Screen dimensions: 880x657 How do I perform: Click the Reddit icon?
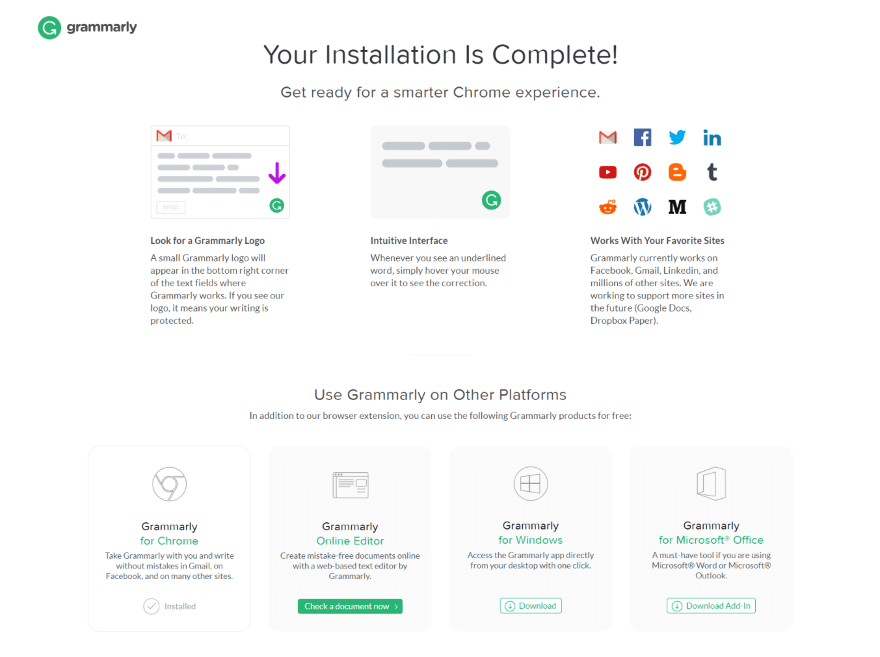(x=608, y=207)
